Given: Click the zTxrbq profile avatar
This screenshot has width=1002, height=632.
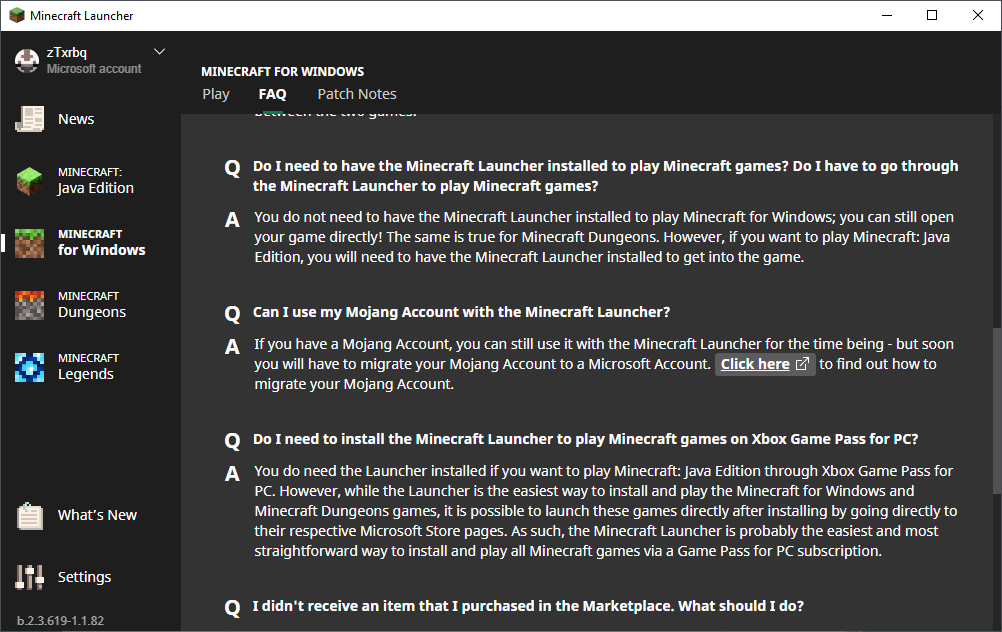Looking at the screenshot, I should (27, 60).
